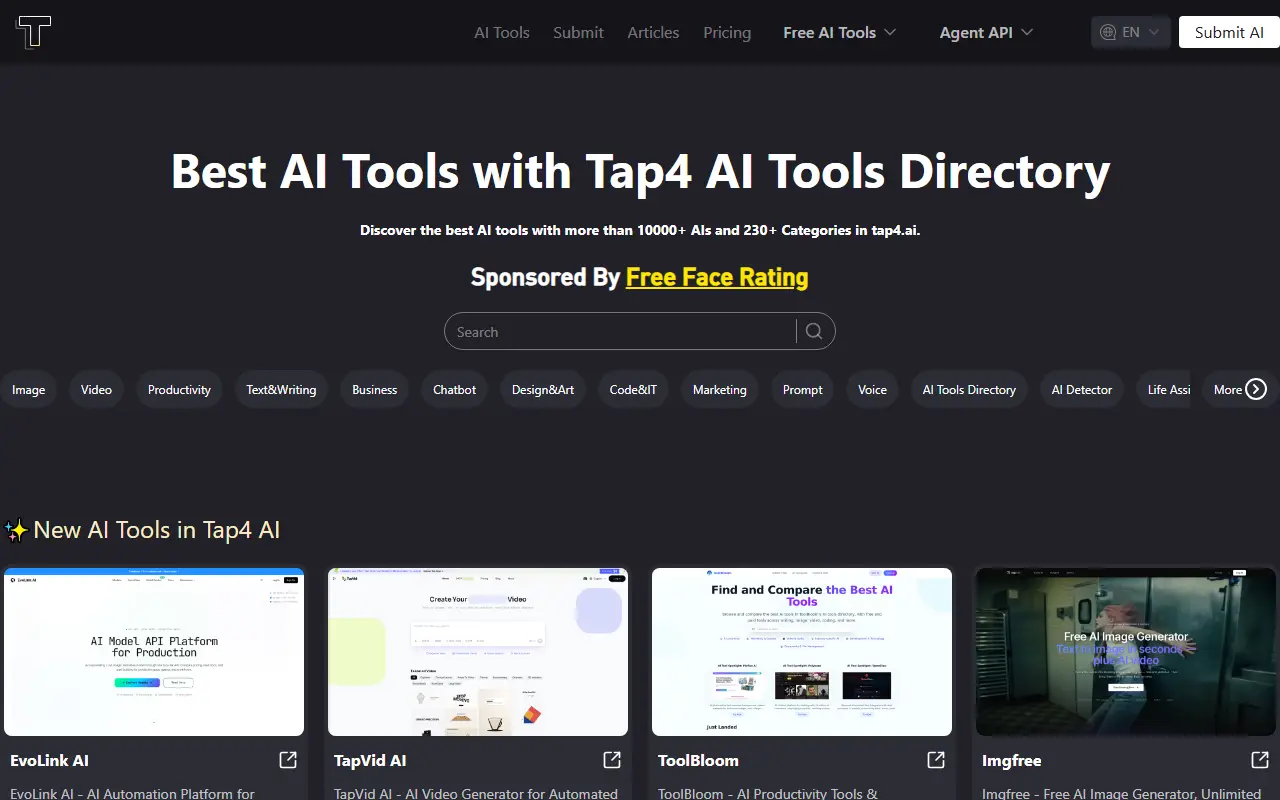Screen dimensions: 1280x800
Task: Select the Marketing category
Action: (720, 390)
